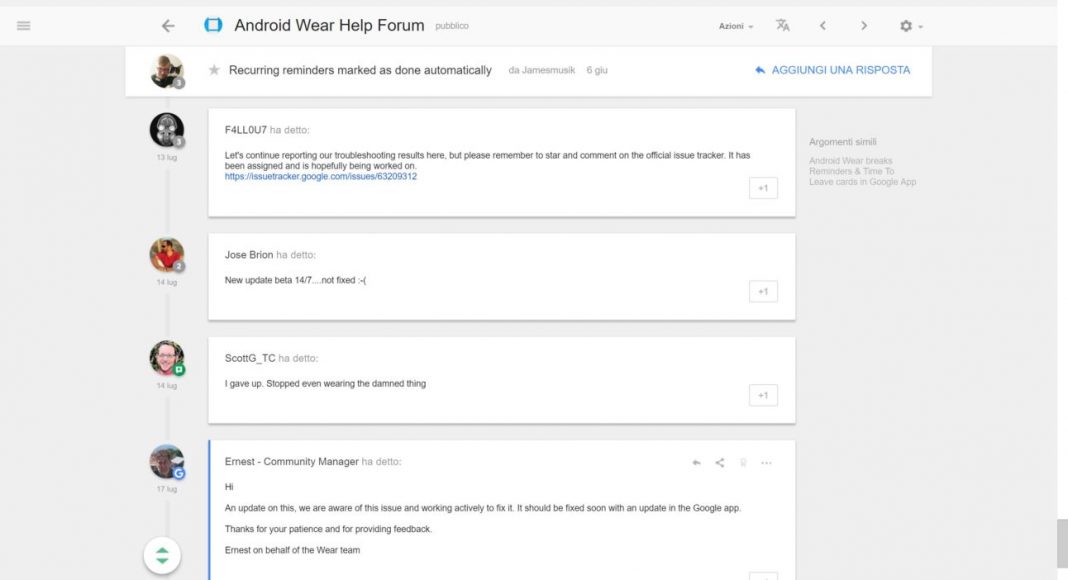Give +1 to Jose Brion's post
Viewport: 1068px width, 580px height.
coord(763,292)
